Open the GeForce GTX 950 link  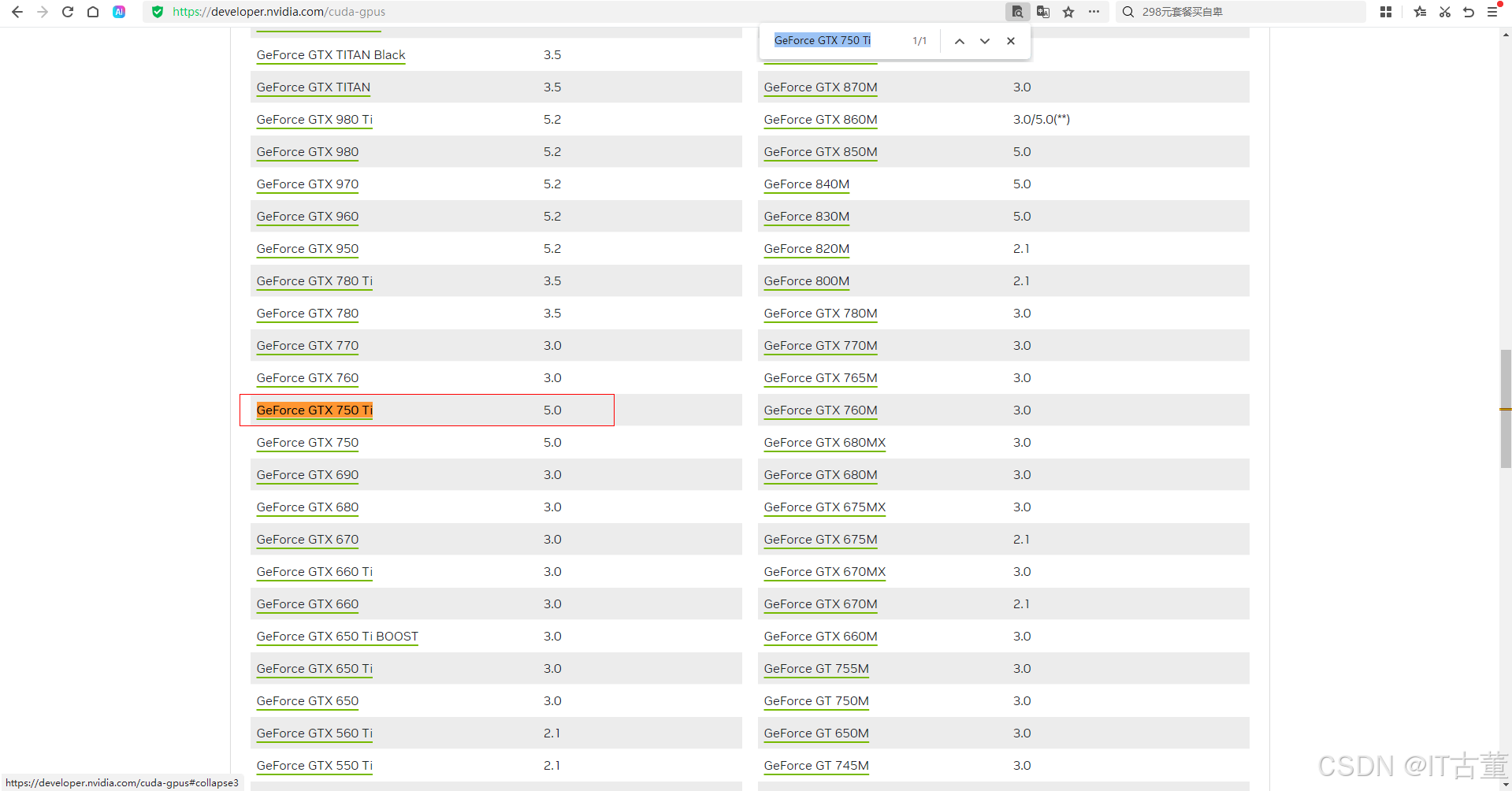pos(307,249)
